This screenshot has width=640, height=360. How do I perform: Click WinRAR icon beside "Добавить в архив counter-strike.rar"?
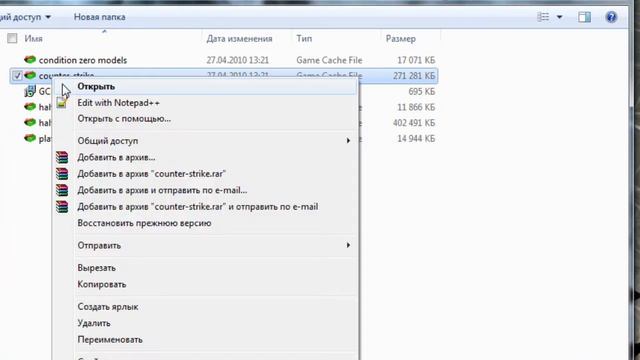62,173
